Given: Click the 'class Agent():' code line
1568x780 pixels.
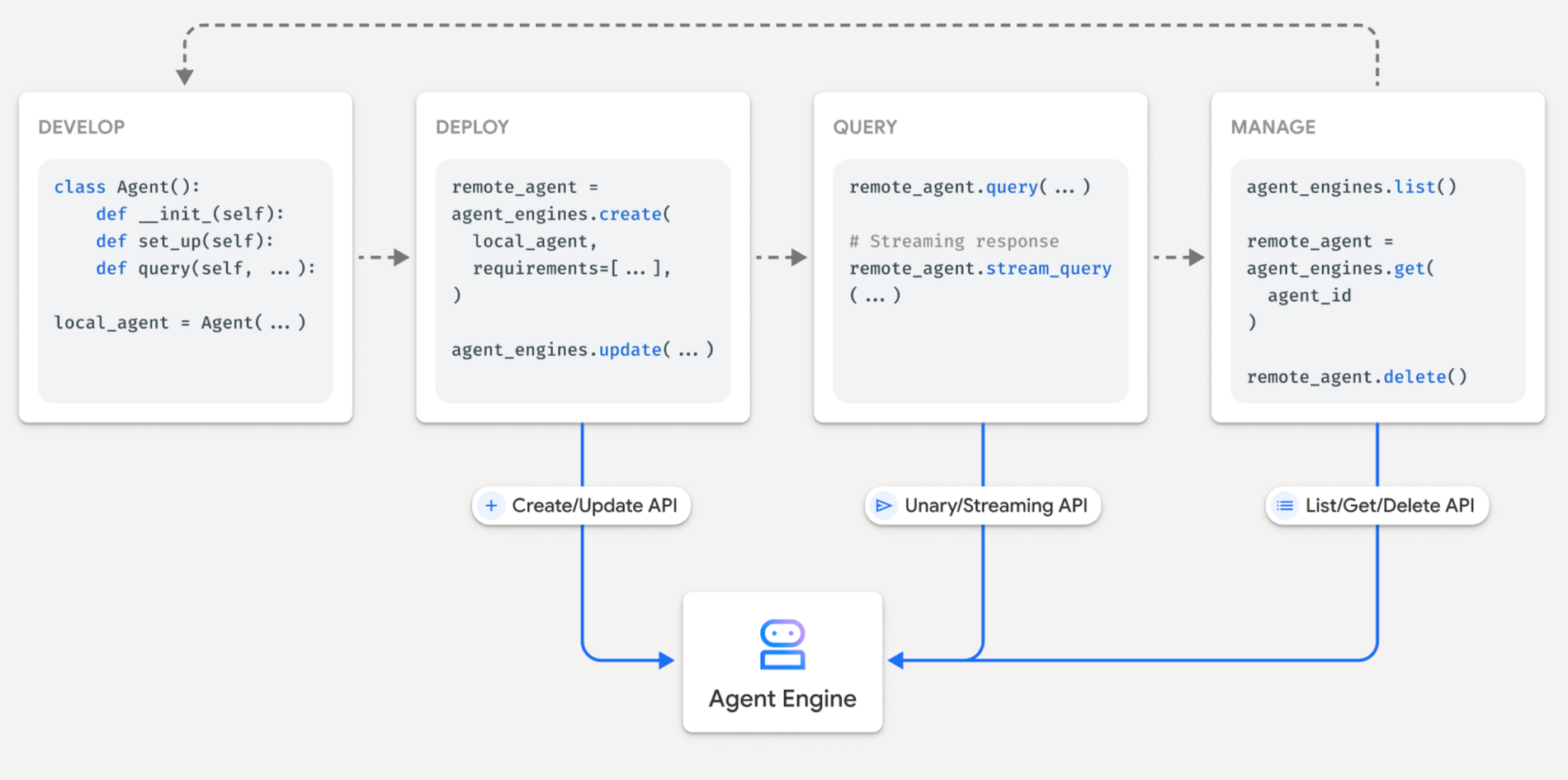Looking at the screenshot, I should (x=127, y=187).
